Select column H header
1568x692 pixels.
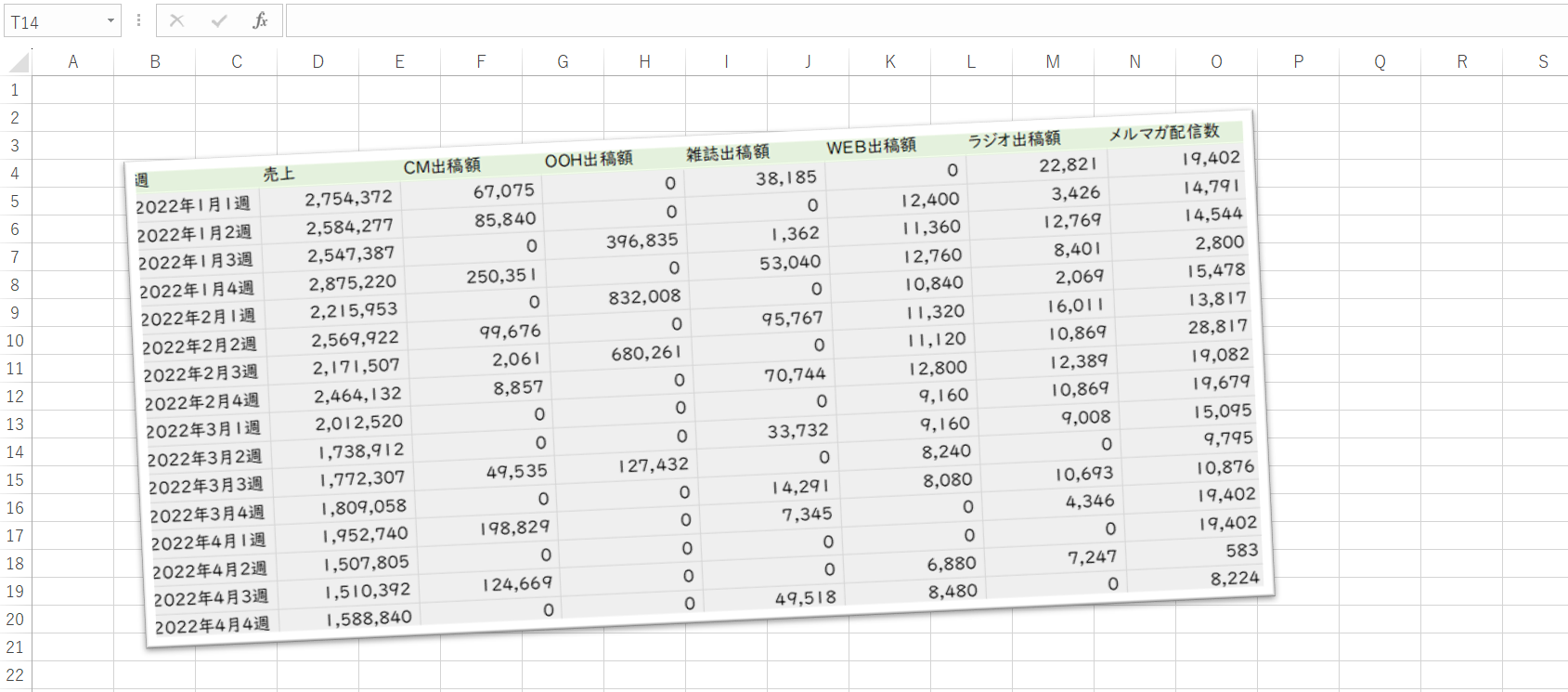[644, 62]
